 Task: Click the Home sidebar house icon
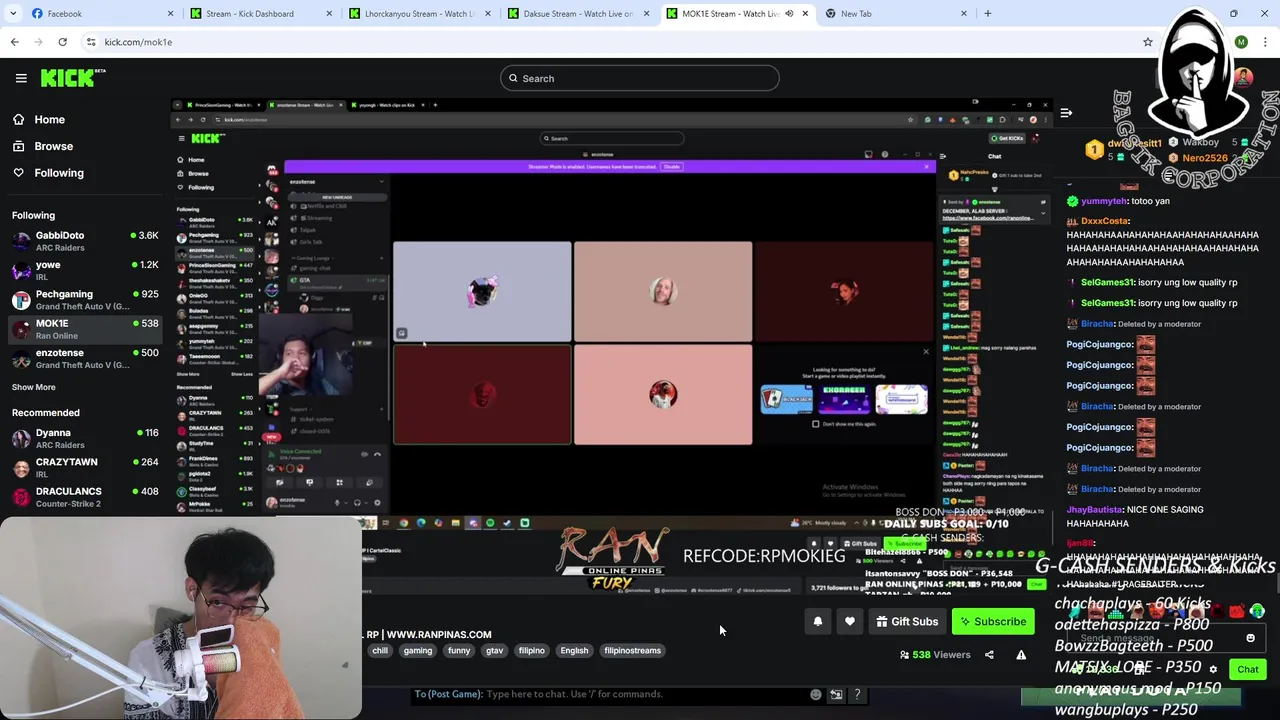(x=18, y=119)
